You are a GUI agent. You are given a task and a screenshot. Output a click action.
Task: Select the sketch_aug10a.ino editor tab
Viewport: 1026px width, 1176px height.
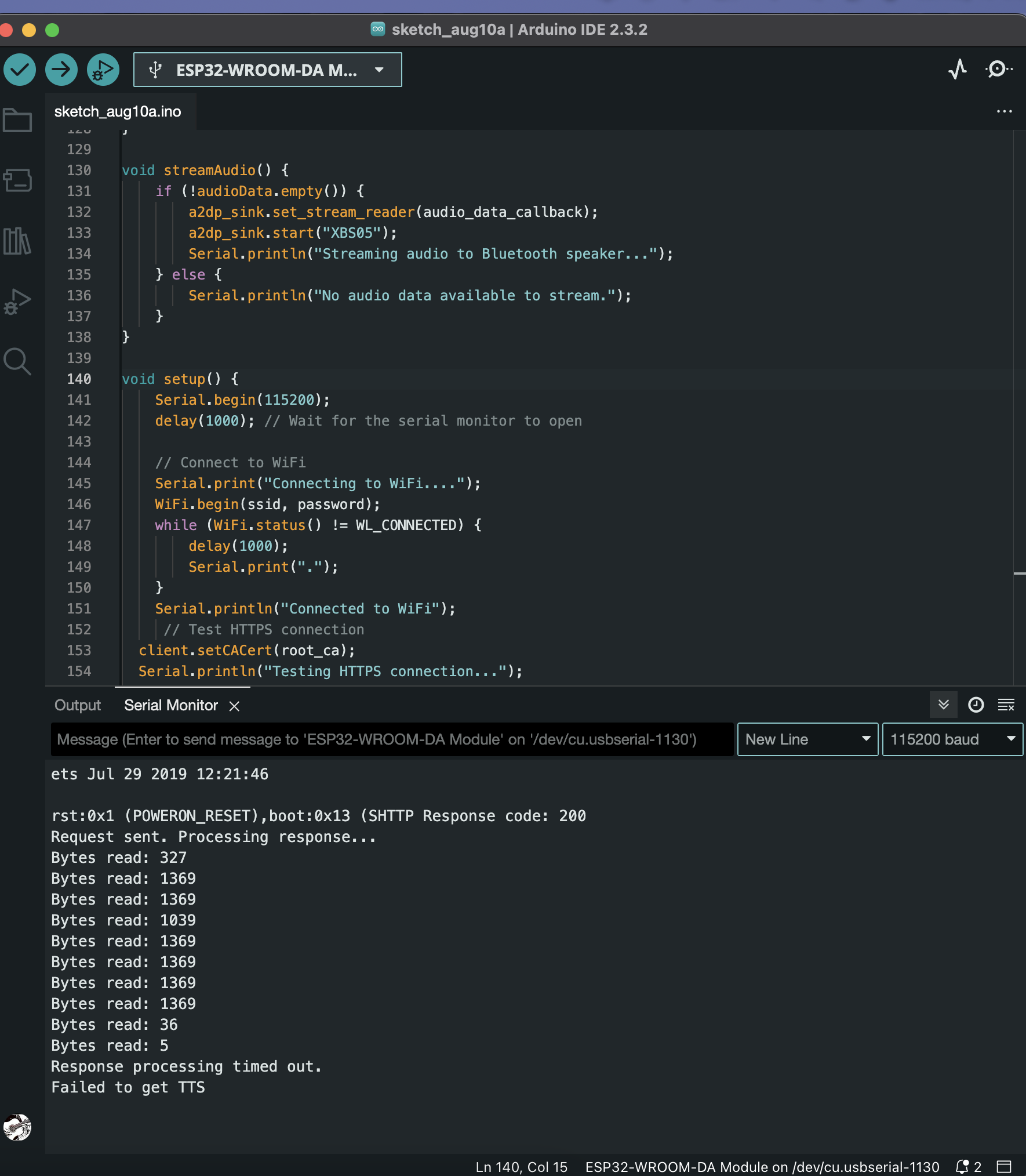[118, 111]
